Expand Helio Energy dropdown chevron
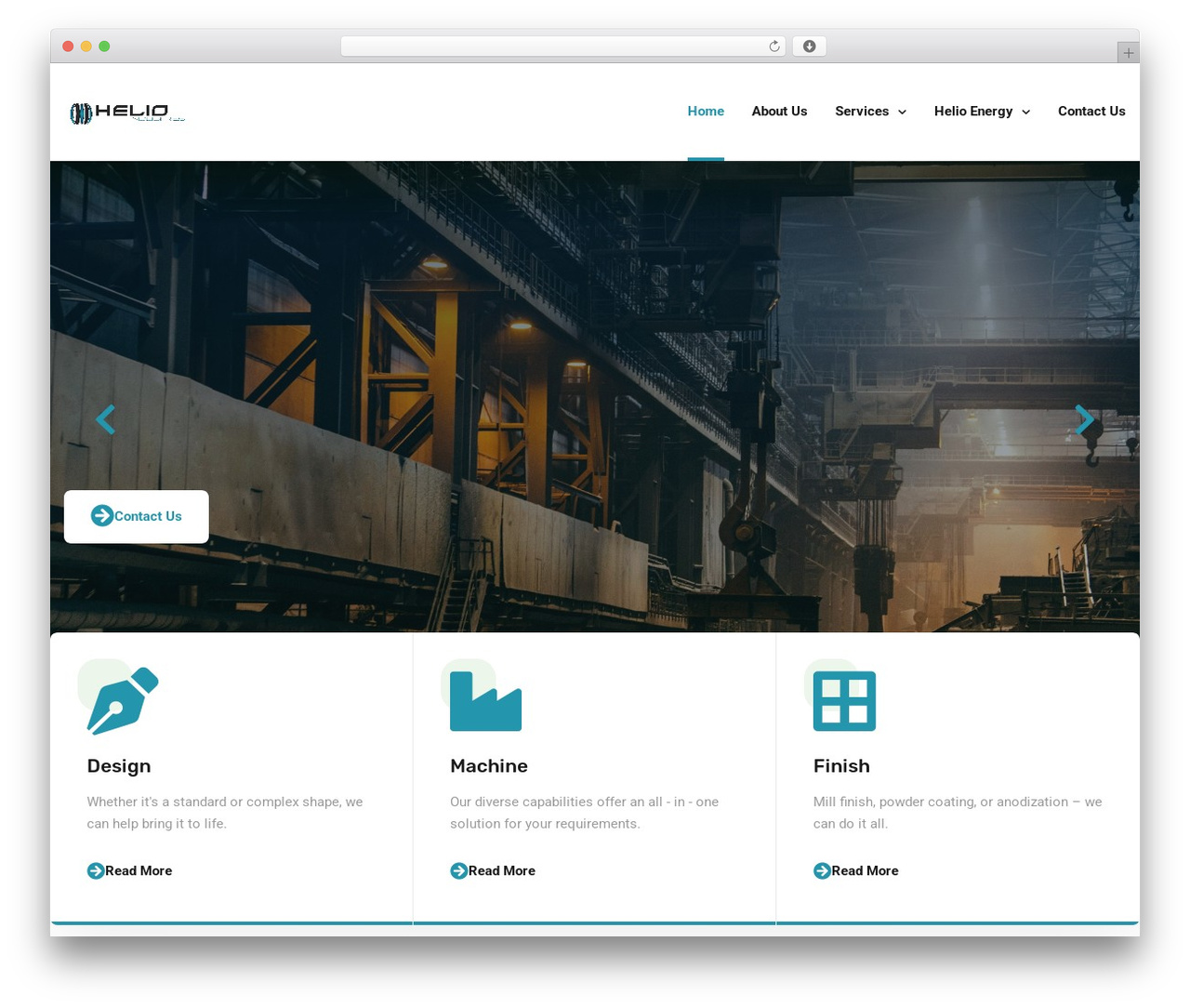Screen dimensions: 1190x1008 pyautogui.click(x=1026, y=112)
